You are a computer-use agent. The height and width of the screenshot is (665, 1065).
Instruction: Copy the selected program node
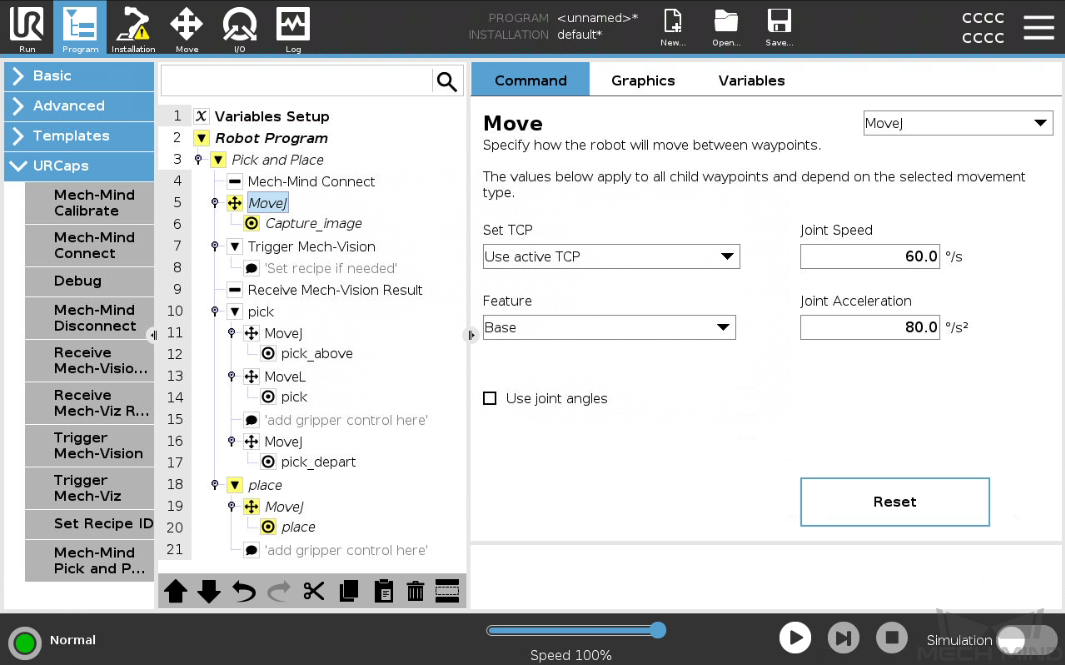348,591
